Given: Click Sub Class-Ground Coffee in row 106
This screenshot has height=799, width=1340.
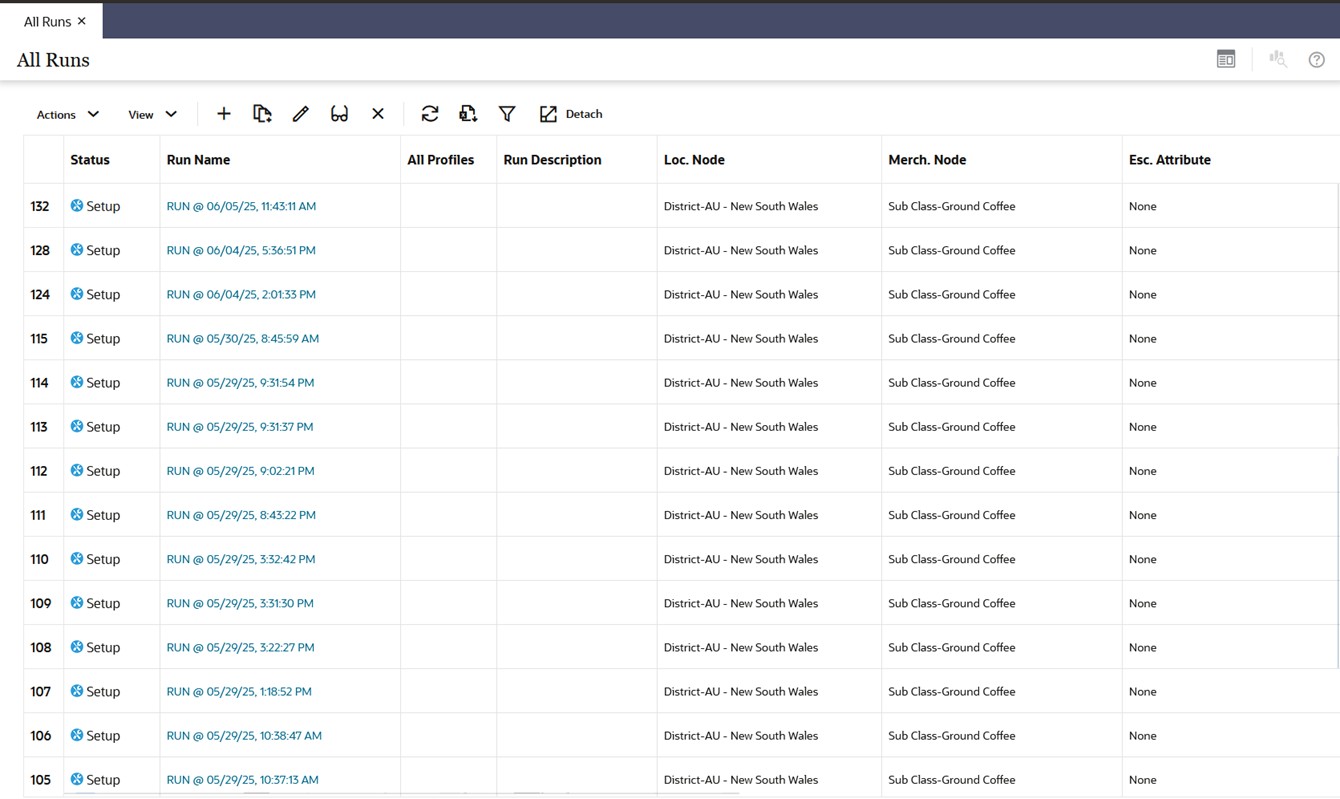Looking at the screenshot, I should (952, 734).
